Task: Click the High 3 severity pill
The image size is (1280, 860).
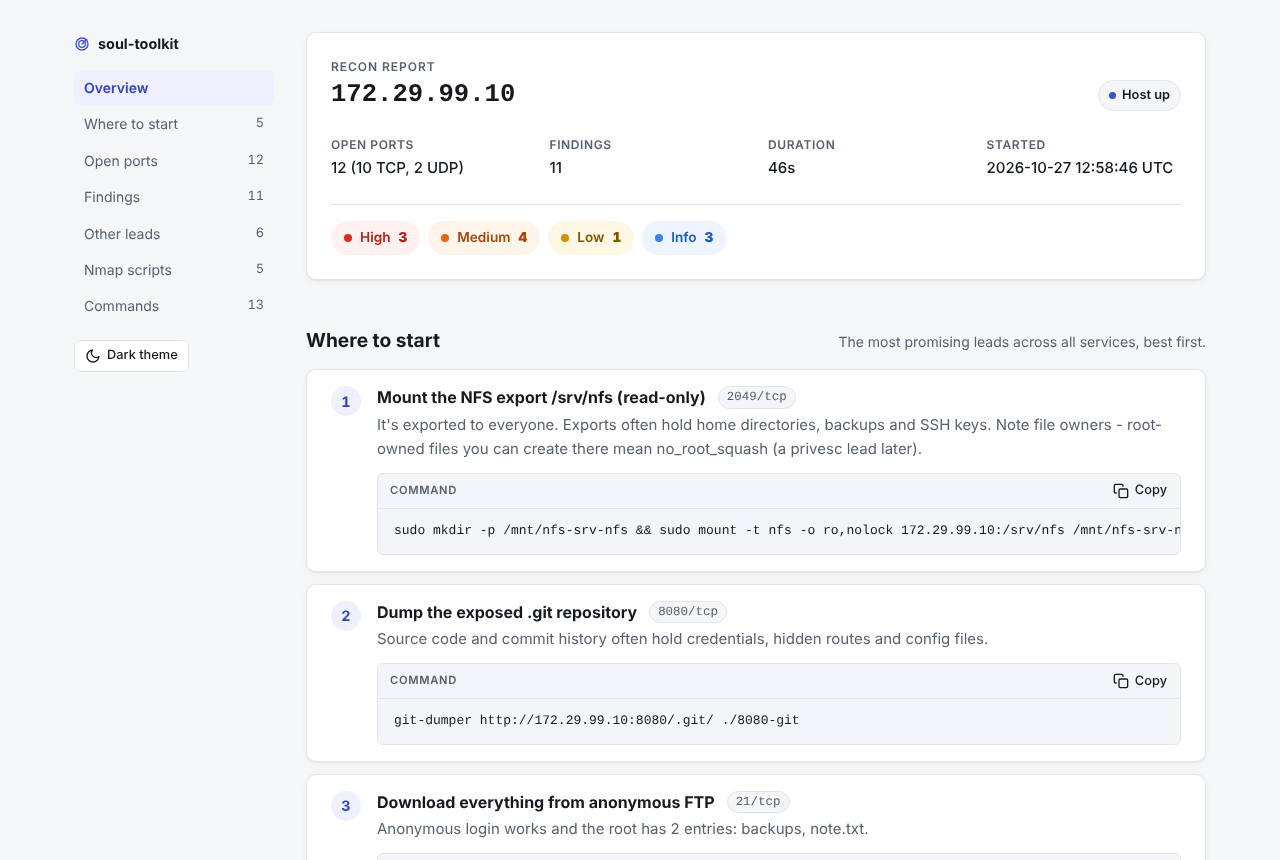Action: coord(375,238)
